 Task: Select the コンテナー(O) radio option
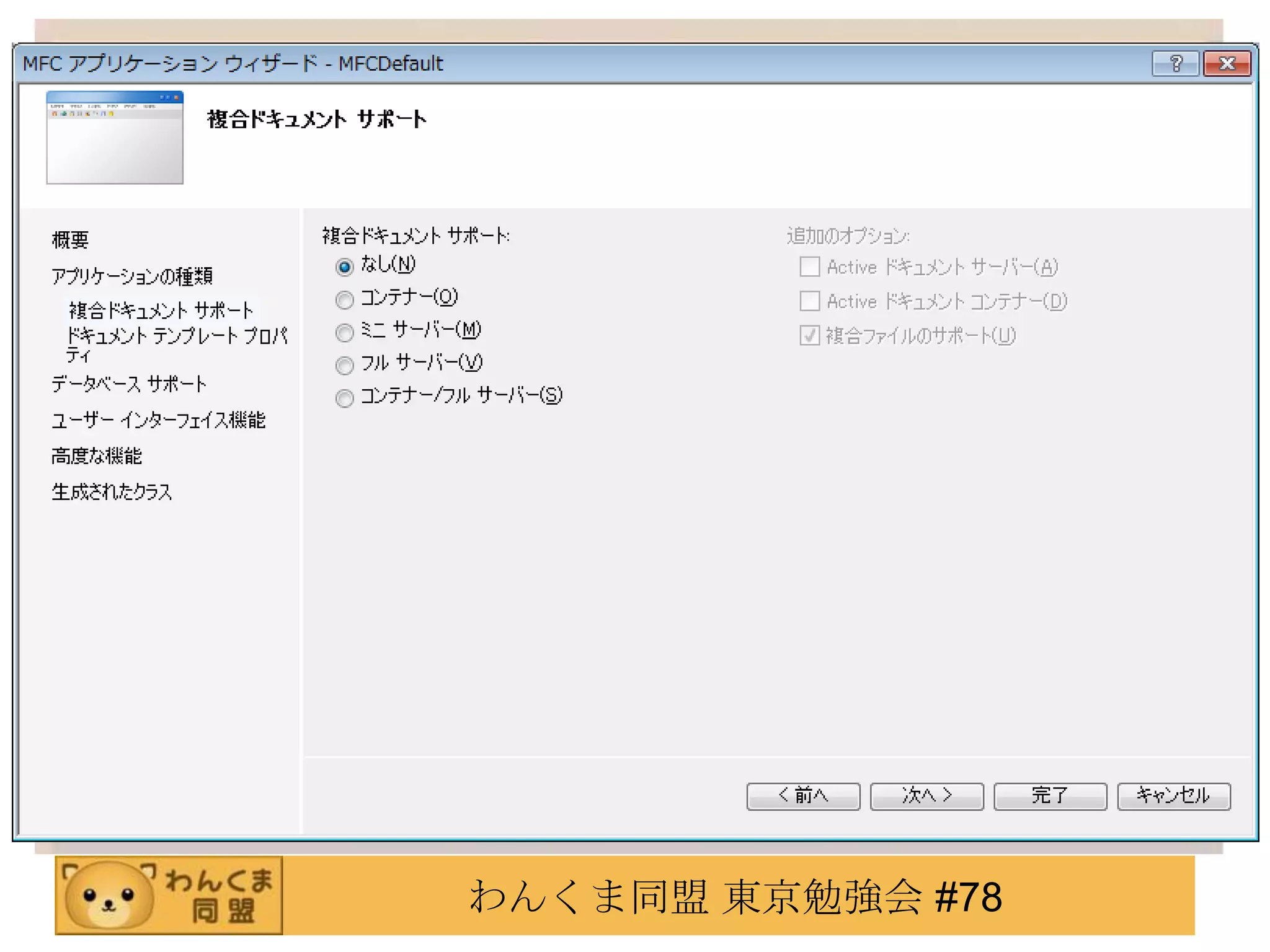(345, 299)
